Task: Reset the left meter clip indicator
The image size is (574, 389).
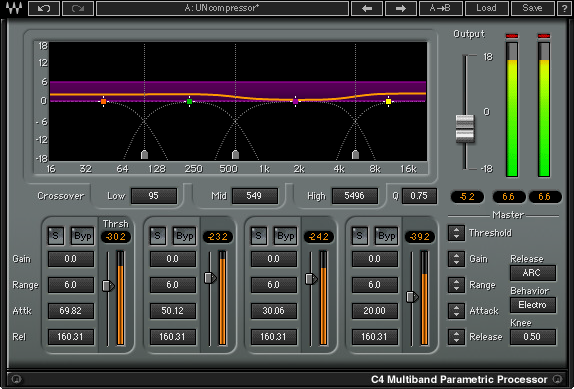Action: pyautogui.click(x=512, y=35)
